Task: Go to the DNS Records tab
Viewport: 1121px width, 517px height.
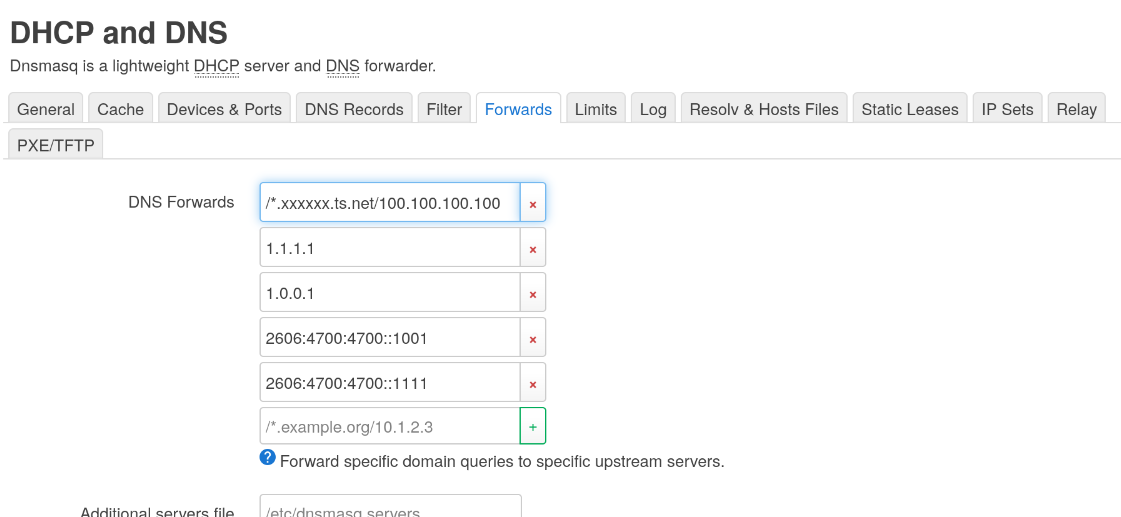Action: (354, 109)
